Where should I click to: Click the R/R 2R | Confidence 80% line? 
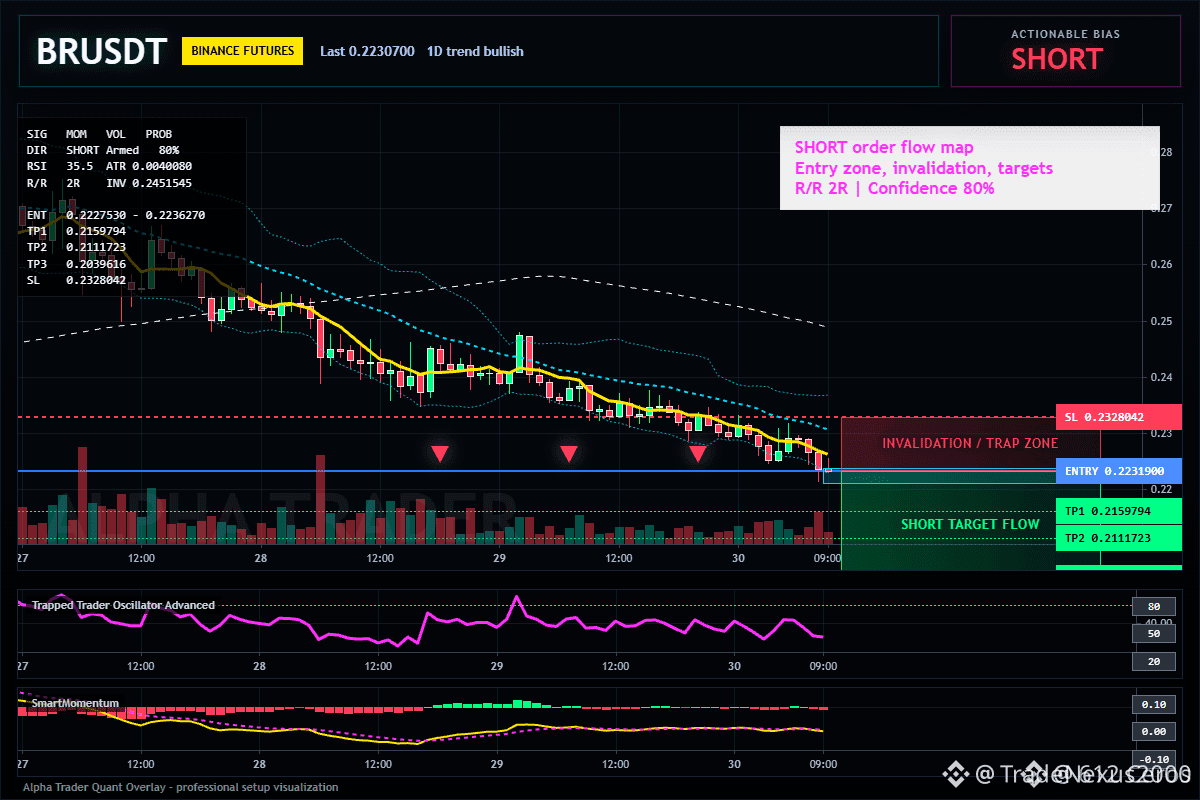[894, 188]
